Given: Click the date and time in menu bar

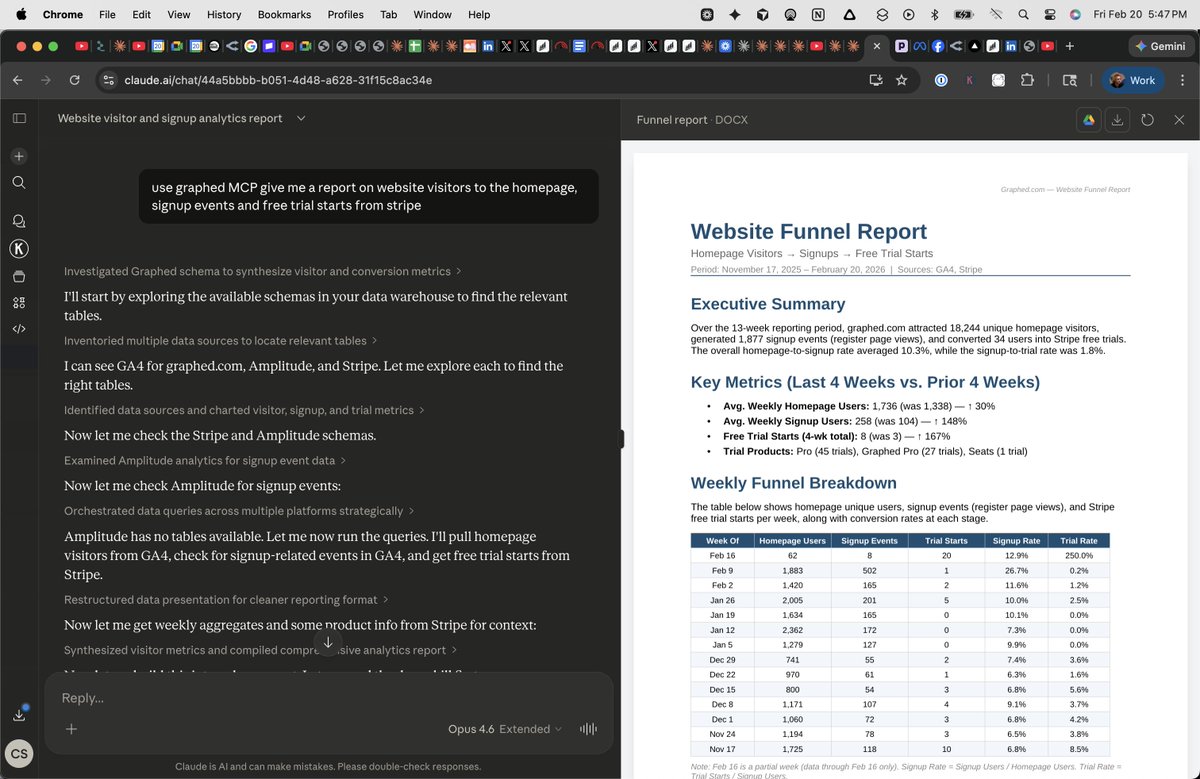Looking at the screenshot, I should (x=1140, y=14).
